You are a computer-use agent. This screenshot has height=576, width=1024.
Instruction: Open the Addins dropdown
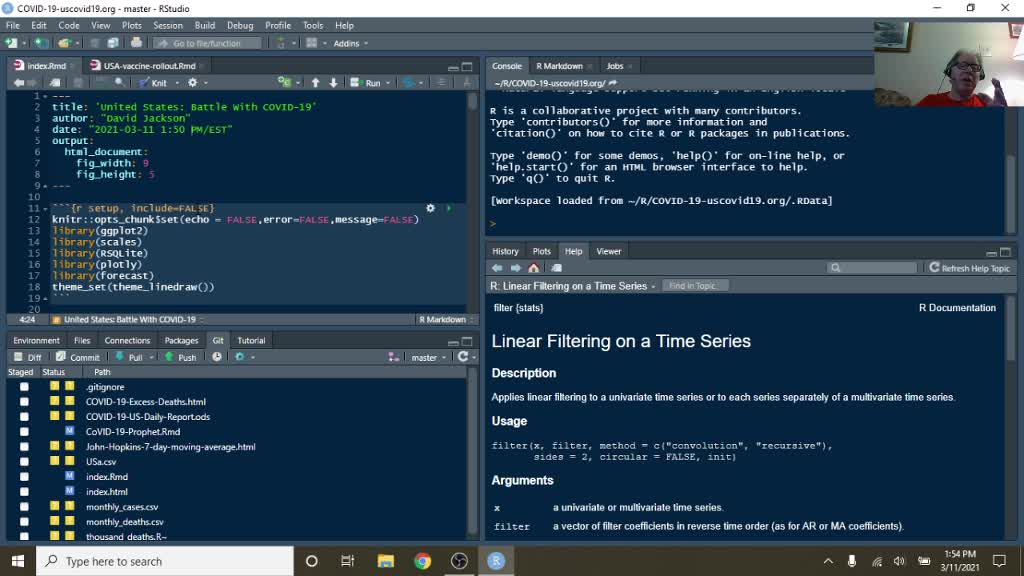point(351,43)
